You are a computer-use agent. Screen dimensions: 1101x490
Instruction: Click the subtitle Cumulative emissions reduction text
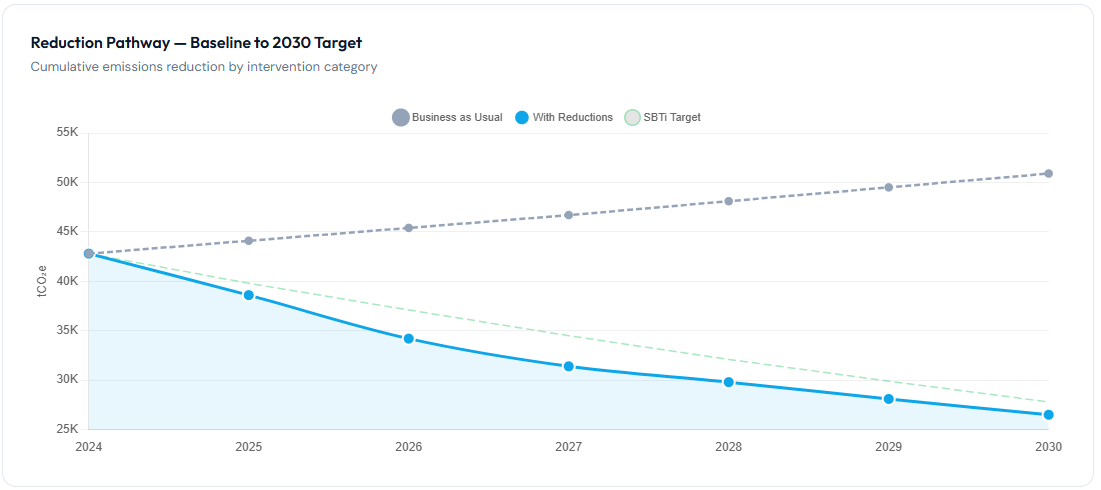[204, 67]
